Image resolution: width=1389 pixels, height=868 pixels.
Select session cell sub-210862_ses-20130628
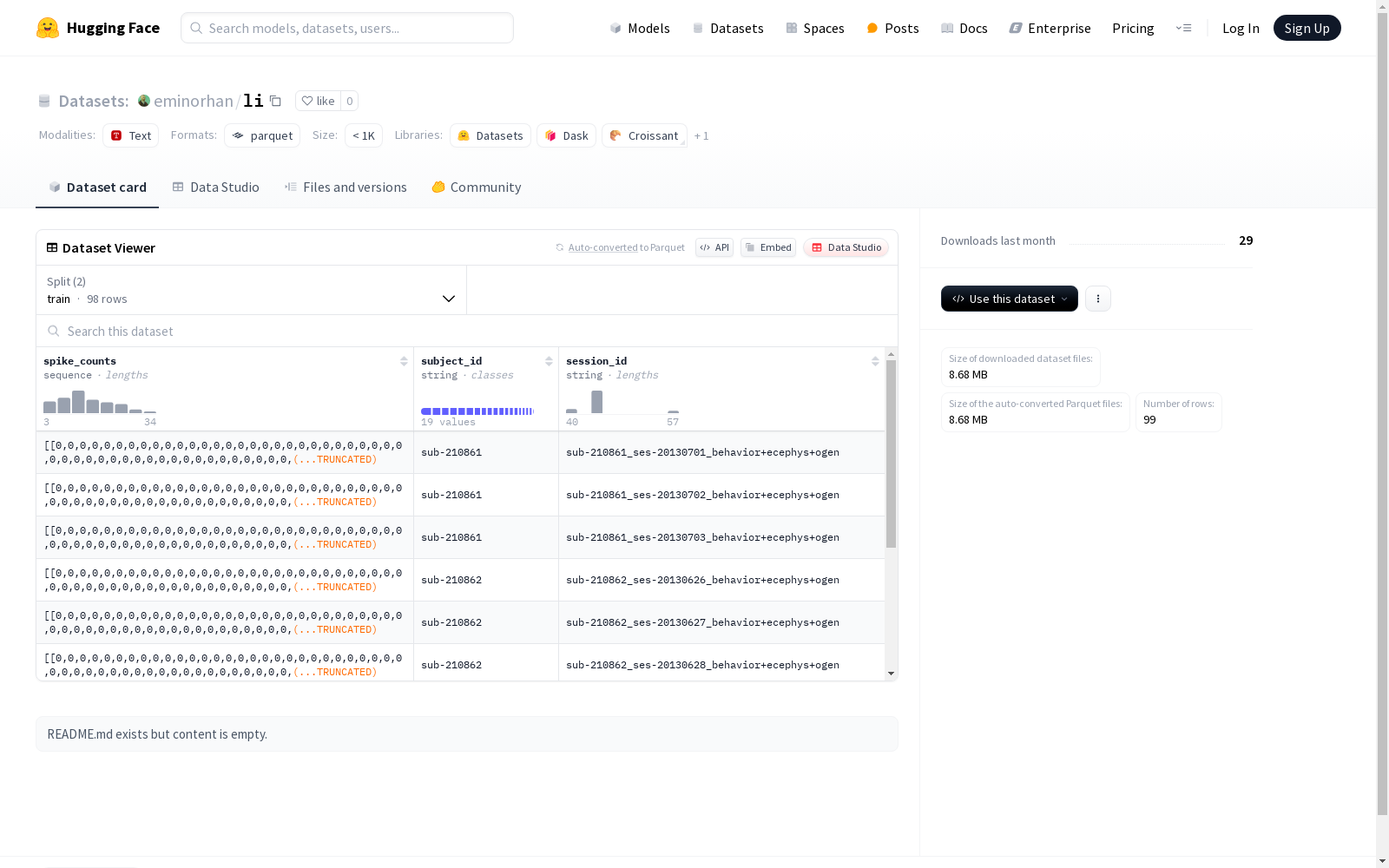pyautogui.click(x=721, y=663)
